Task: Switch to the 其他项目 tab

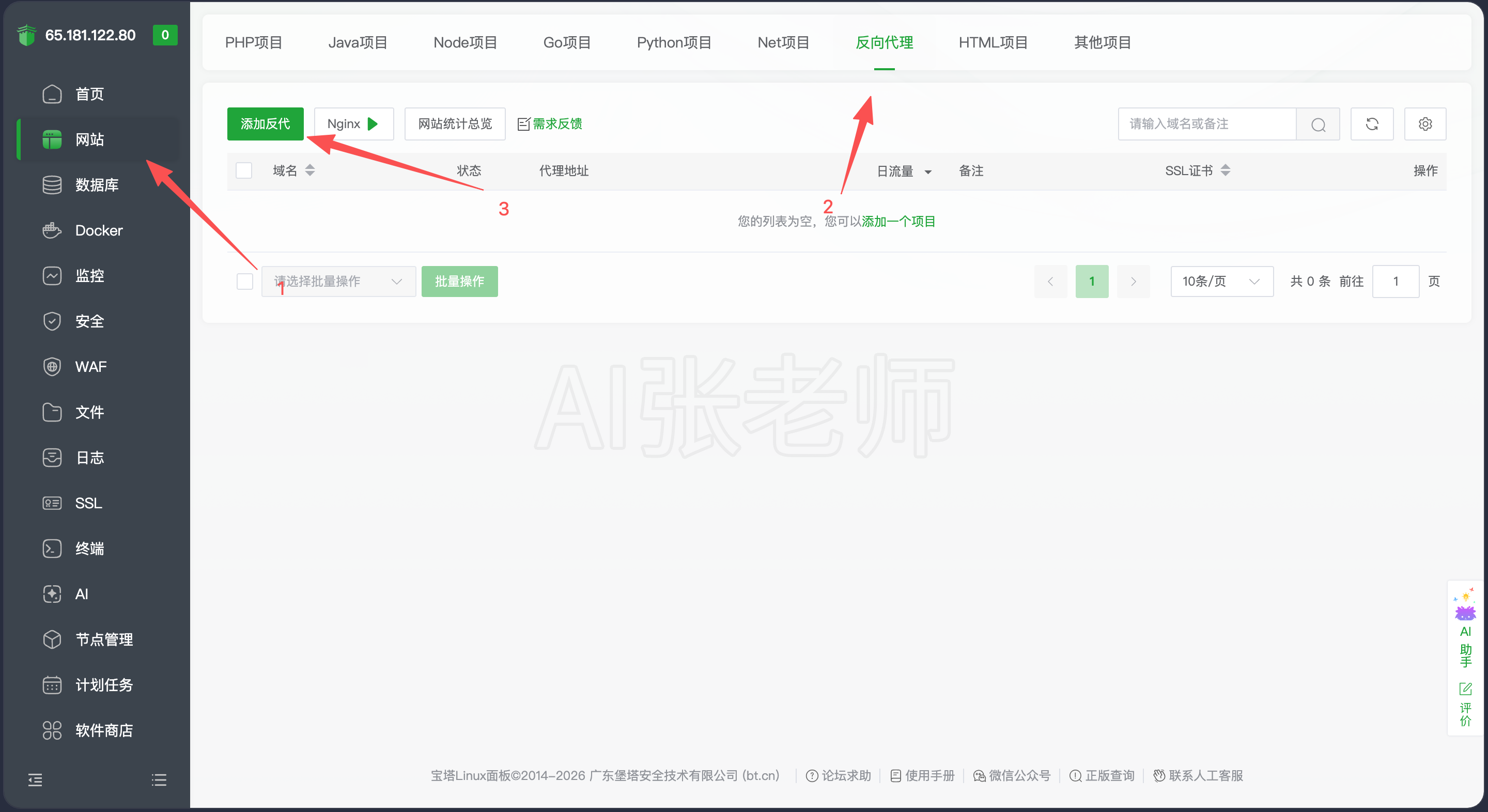Action: pyautogui.click(x=1103, y=43)
